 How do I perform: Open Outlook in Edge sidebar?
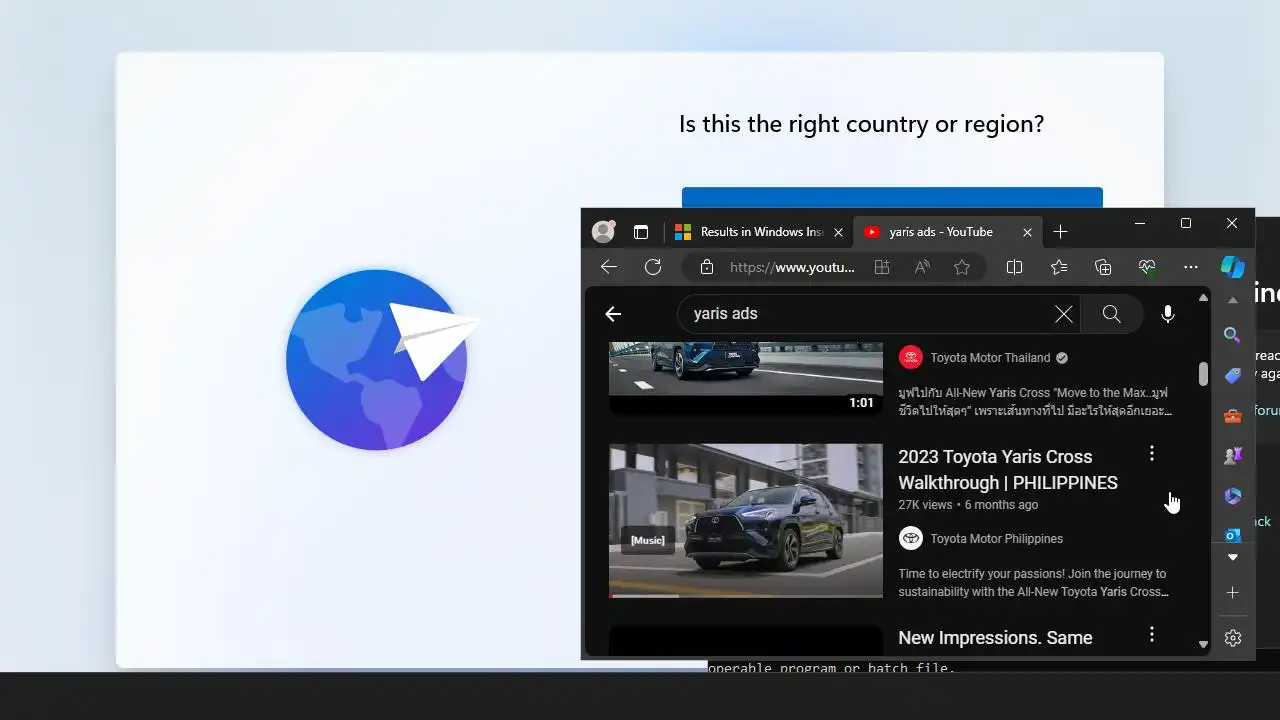coord(1233,535)
